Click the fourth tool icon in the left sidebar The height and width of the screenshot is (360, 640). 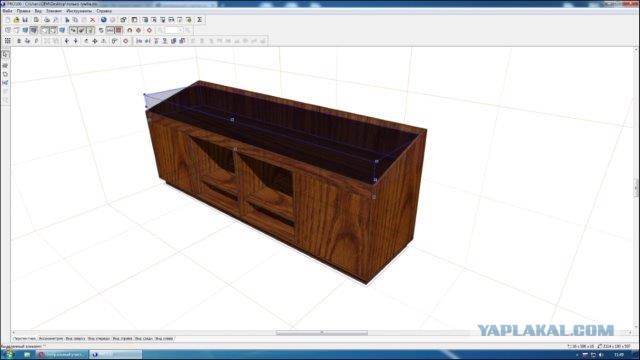pyautogui.click(x=5, y=83)
